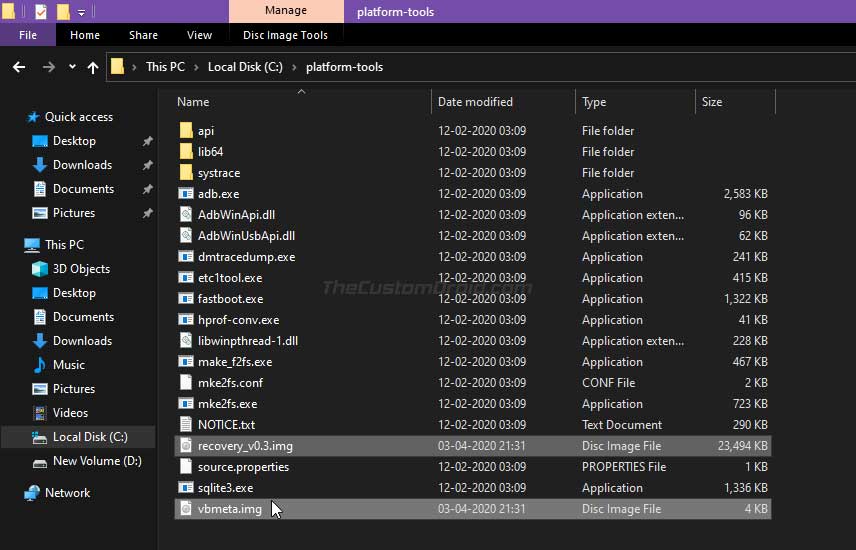Switch to the Share ribbon tab
This screenshot has width=856, height=550.
143,35
